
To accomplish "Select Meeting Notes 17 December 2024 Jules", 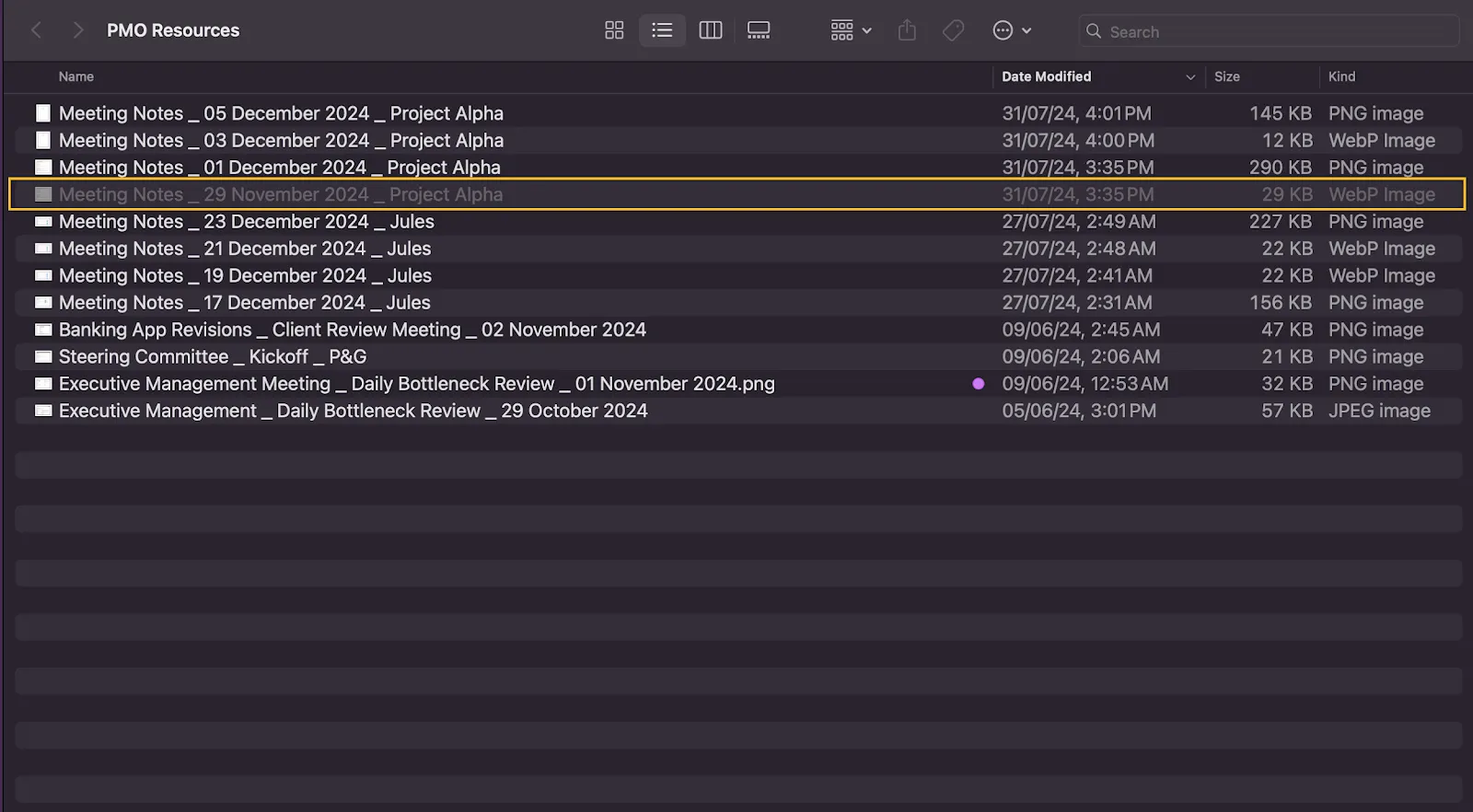I will pyautogui.click(x=738, y=302).
